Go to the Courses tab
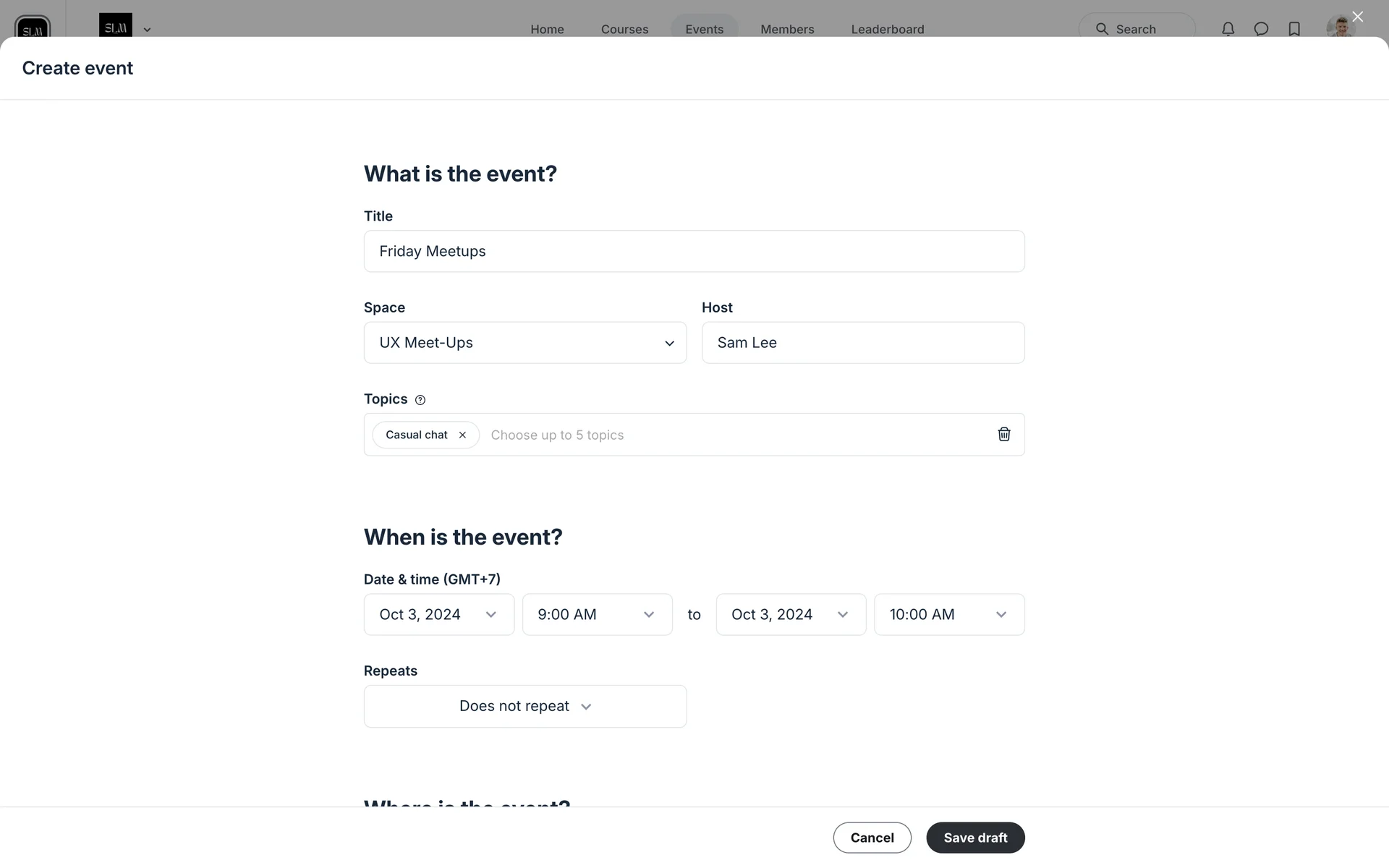Image resolution: width=1389 pixels, height=868 pixels. tap(624, 29)
